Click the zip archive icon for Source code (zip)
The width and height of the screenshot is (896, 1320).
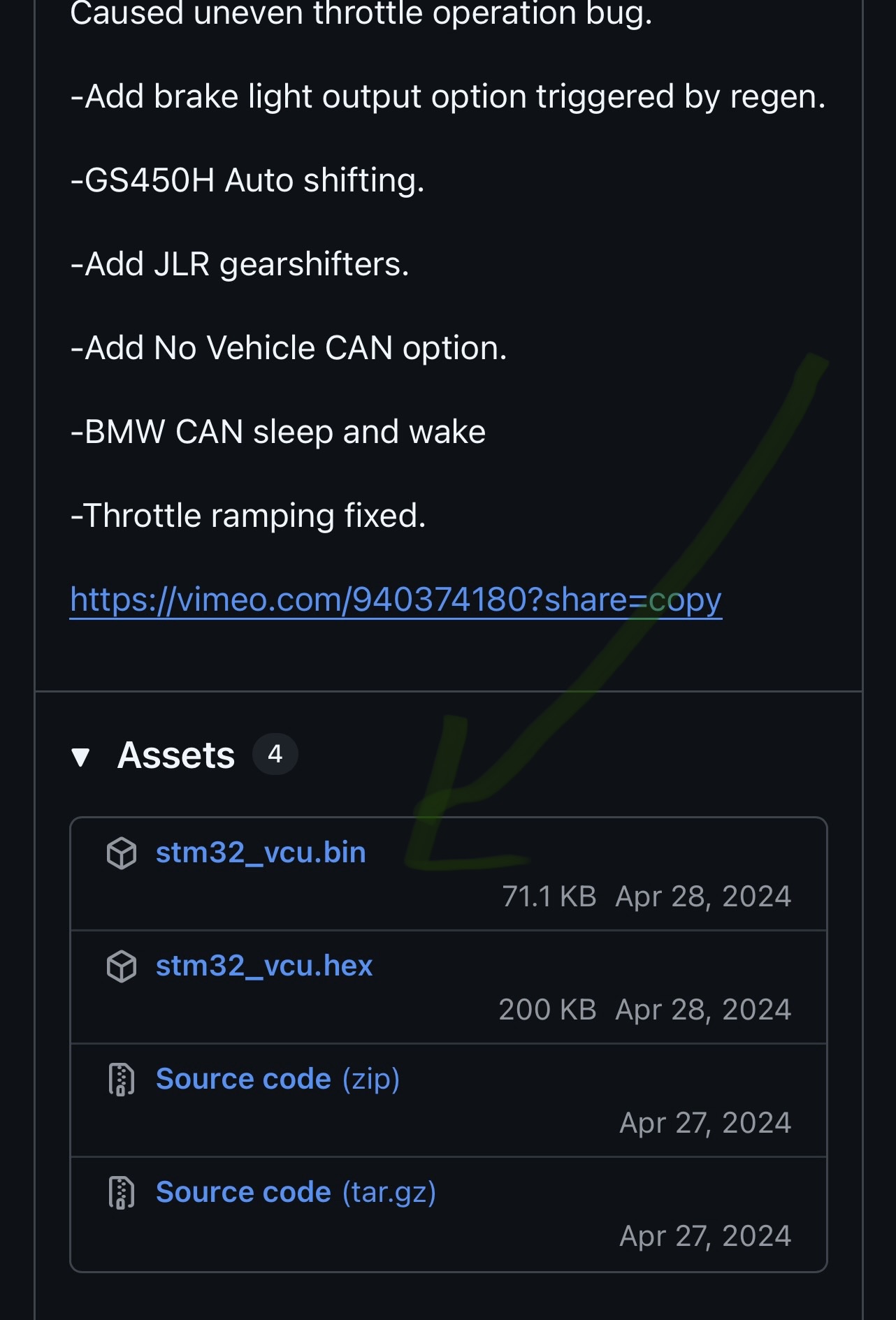point(122,1080)
